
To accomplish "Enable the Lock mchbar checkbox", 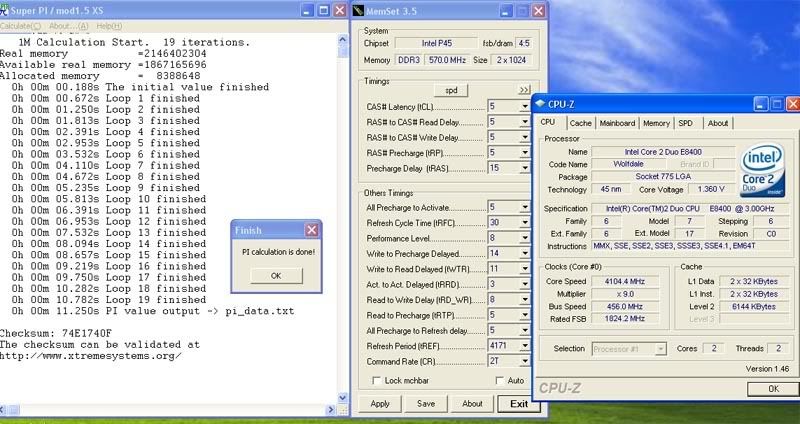I will pos(377,381).
